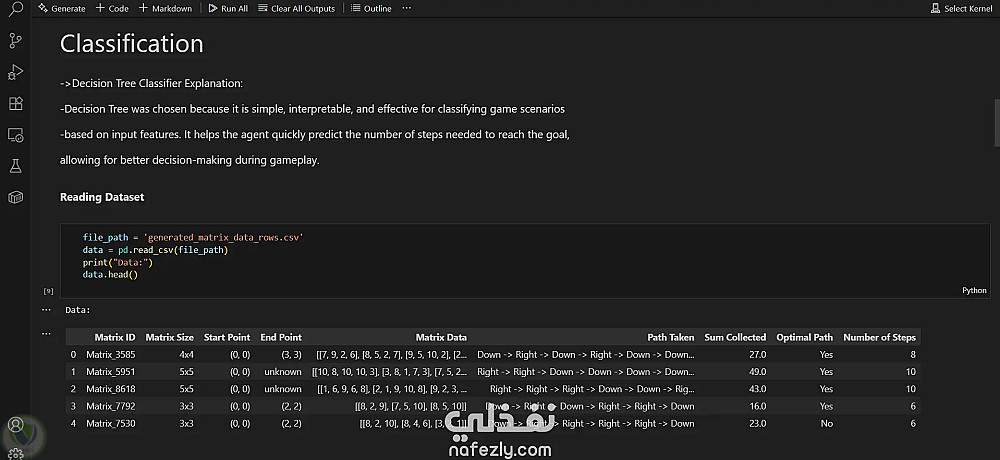Open output ellipsis menu beside Data: text
The width and height of the screenshot is (1000, 460).
[x=46, y=310]
